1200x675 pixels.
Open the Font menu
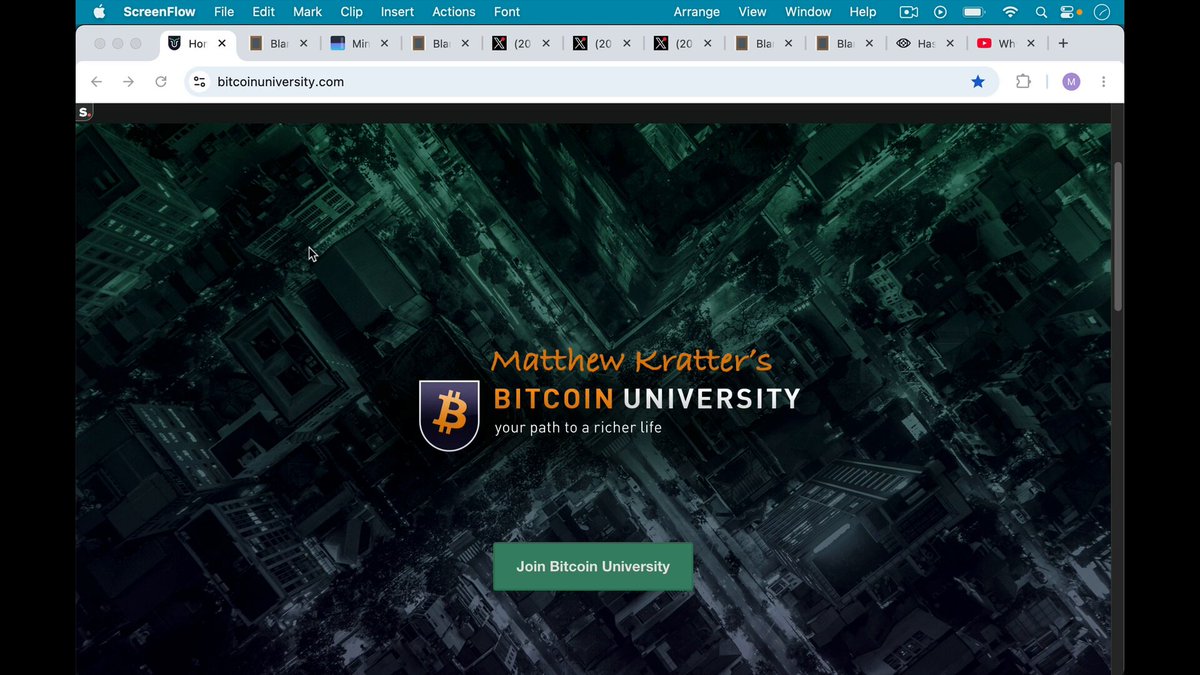pyautogui.click(x=507, y=12)
